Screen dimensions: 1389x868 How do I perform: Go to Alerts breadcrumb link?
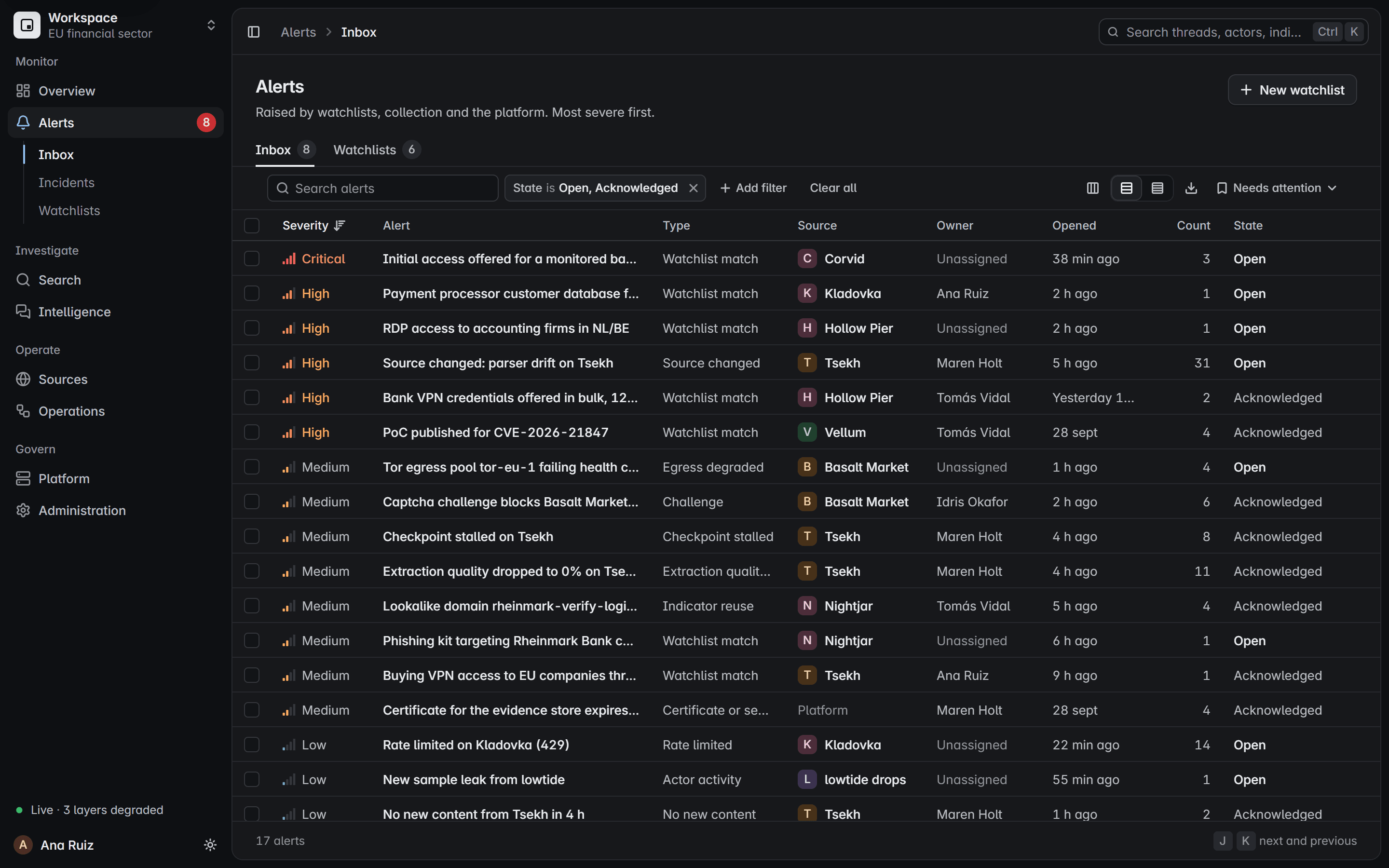(298, 32)
